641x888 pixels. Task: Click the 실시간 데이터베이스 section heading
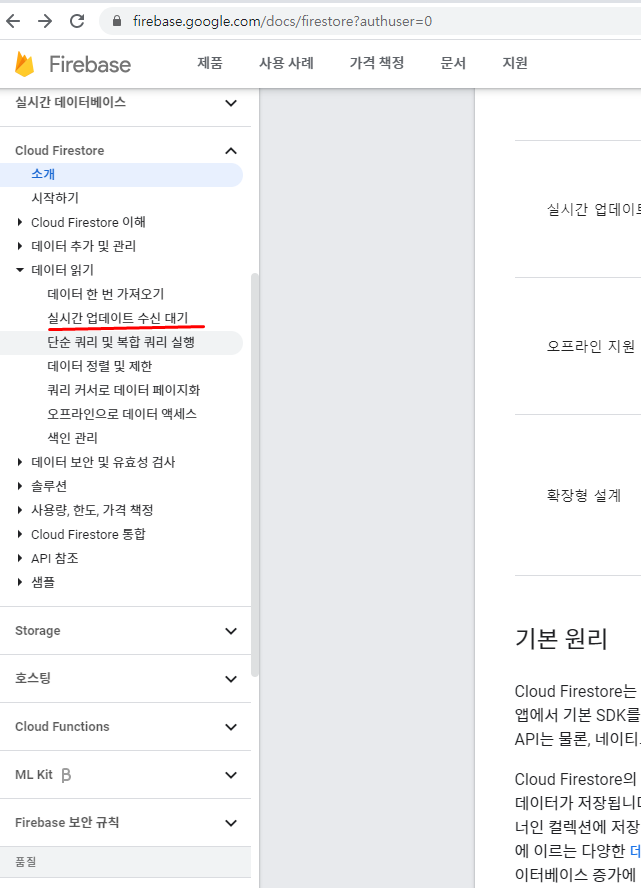[x=70, y=103]
